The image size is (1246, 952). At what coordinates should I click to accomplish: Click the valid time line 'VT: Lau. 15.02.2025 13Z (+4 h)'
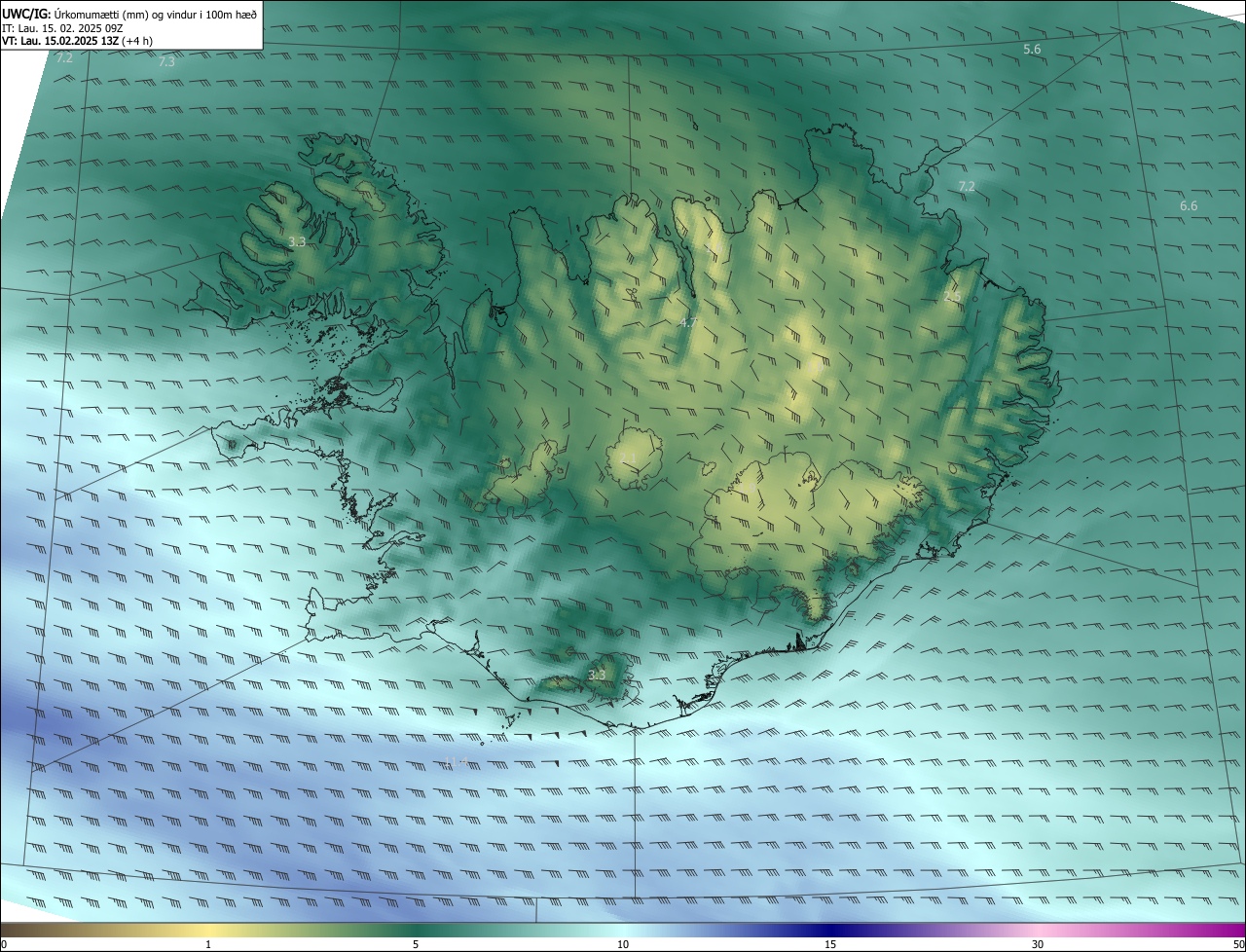point(78,41)
